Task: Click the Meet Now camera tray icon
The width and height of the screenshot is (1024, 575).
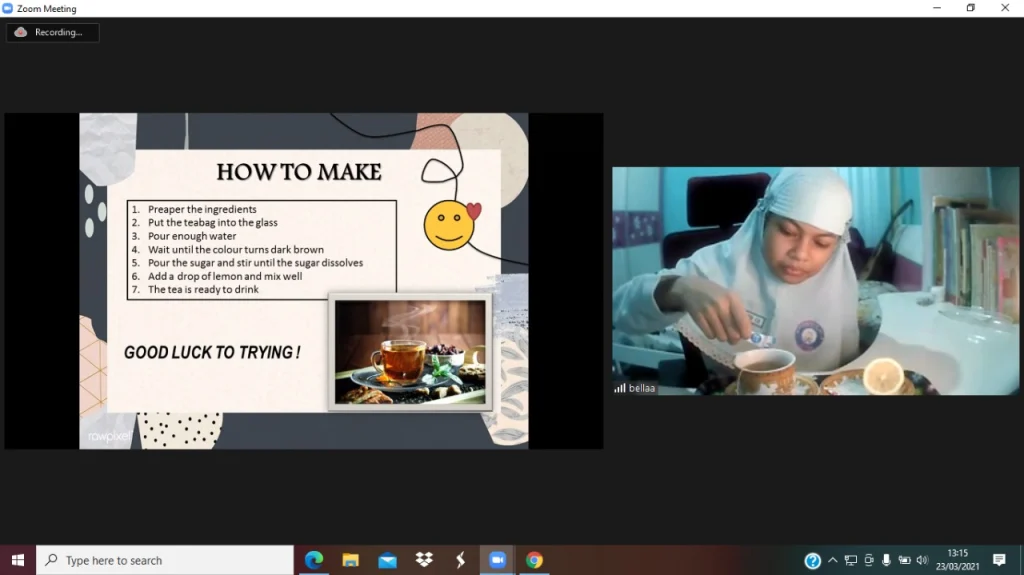Action: point(869,560)
